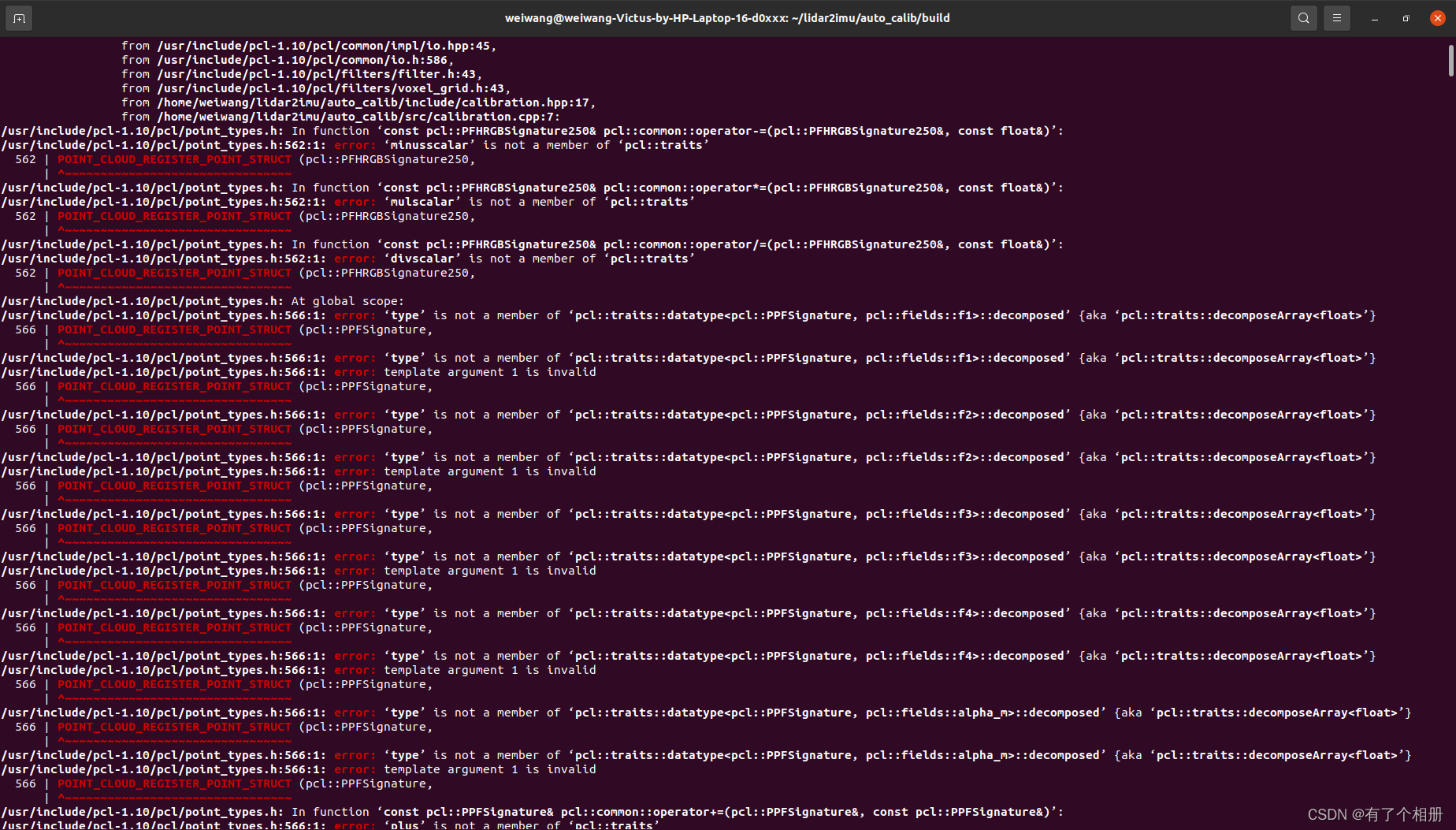Minimize the terminal window
This screenshot has width=1456, height=830.
point(1375,18)
